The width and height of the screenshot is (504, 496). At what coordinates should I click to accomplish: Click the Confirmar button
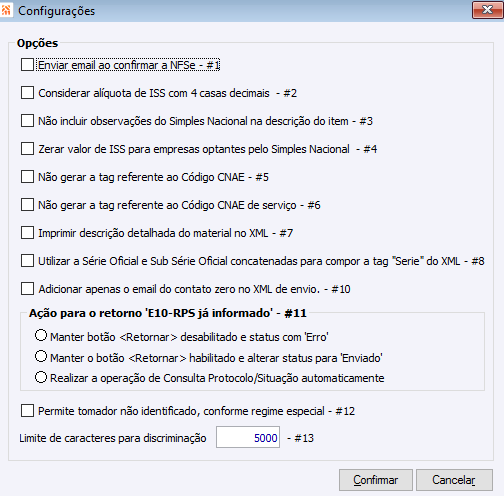(x=376, y=480)
